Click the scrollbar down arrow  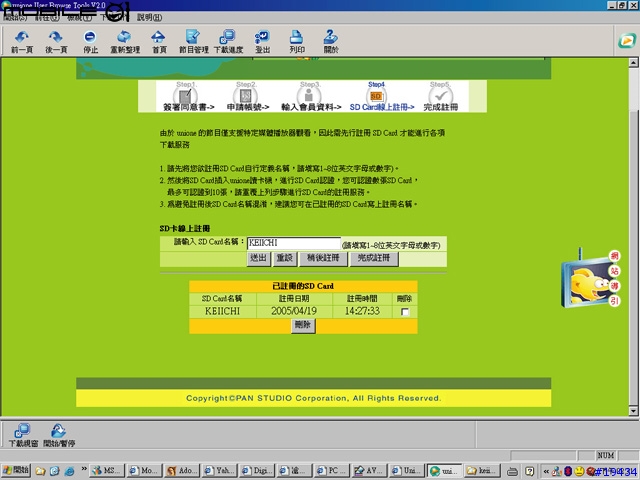coord(633,411)
